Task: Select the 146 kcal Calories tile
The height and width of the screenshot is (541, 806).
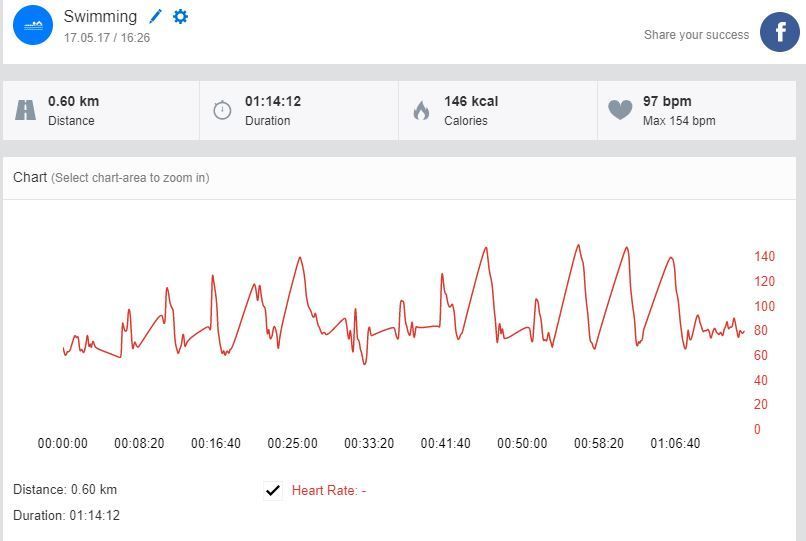Action: (498, 110)
